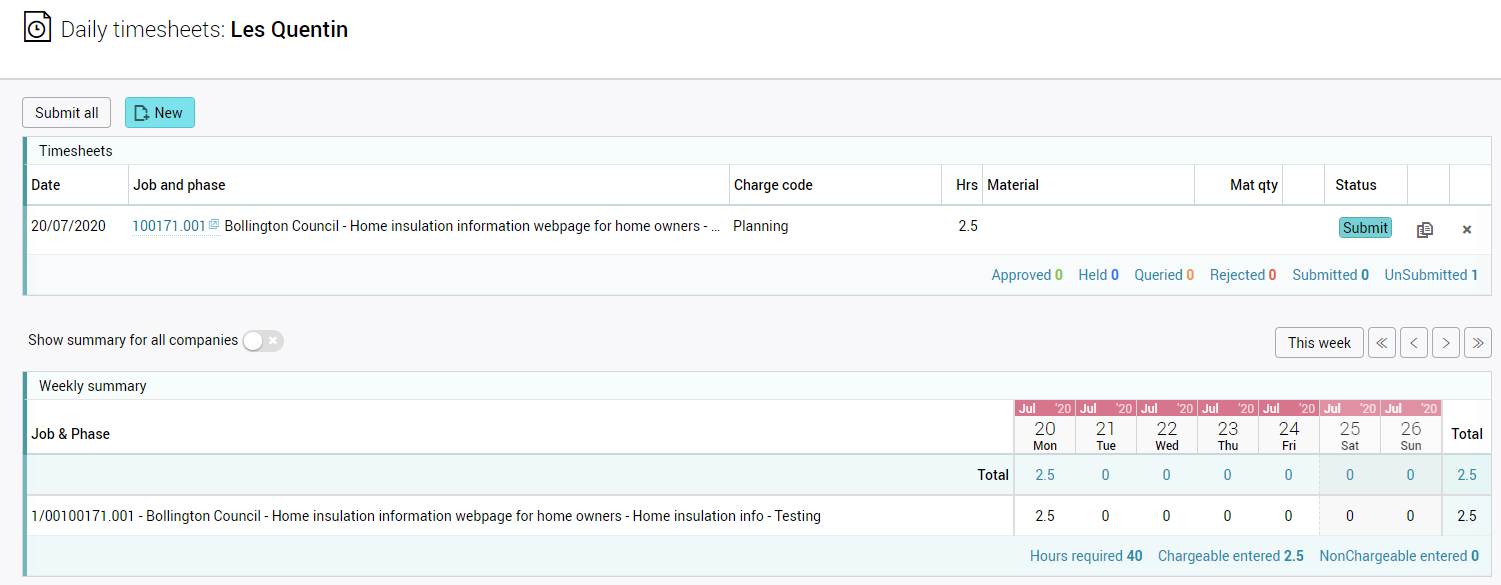Click the Approved status filter count
Viewport: 1501px width, 585px height.
tap(1027, 275)
